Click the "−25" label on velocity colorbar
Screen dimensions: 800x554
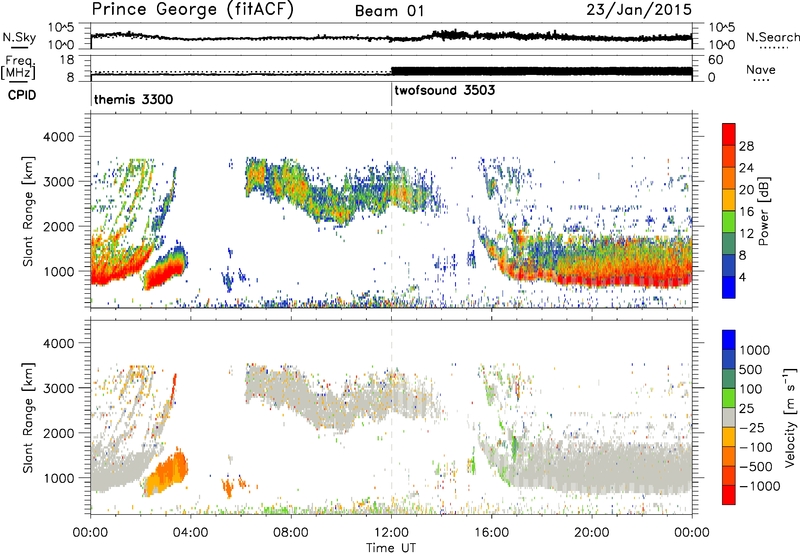(x=751, y=428)
